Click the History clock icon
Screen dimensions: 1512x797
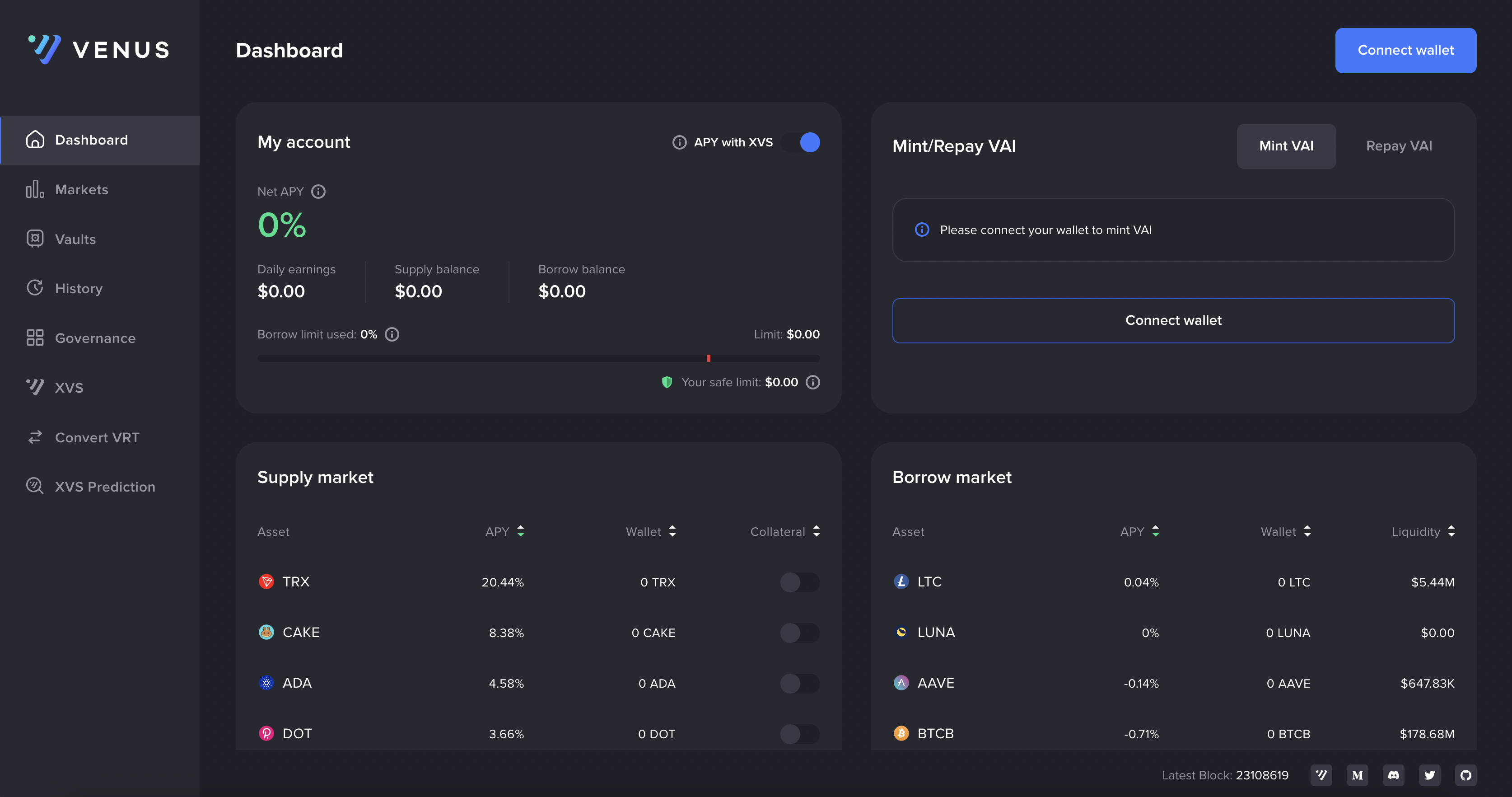click(35, 288)
